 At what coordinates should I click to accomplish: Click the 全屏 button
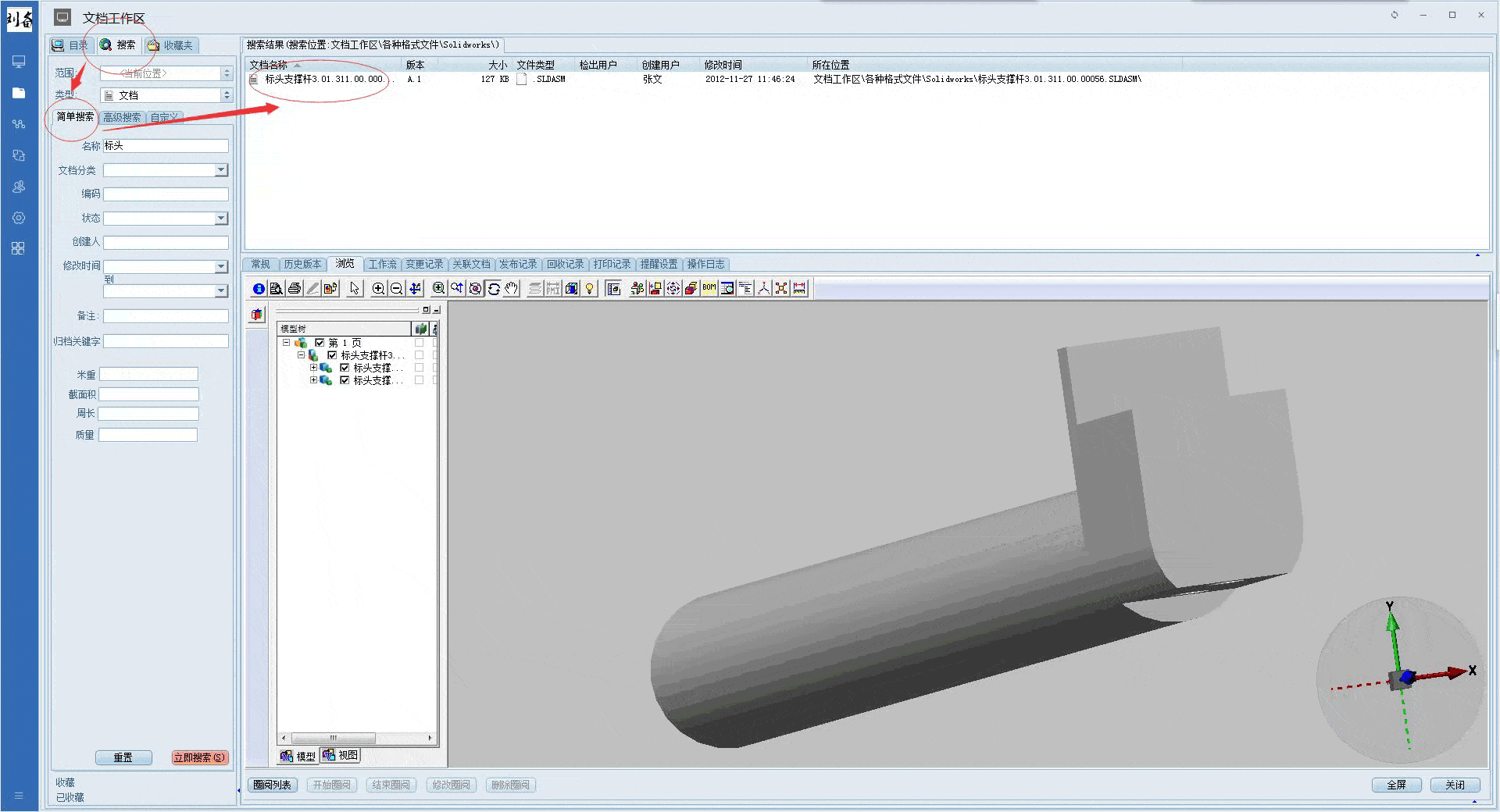point(1396,785)
